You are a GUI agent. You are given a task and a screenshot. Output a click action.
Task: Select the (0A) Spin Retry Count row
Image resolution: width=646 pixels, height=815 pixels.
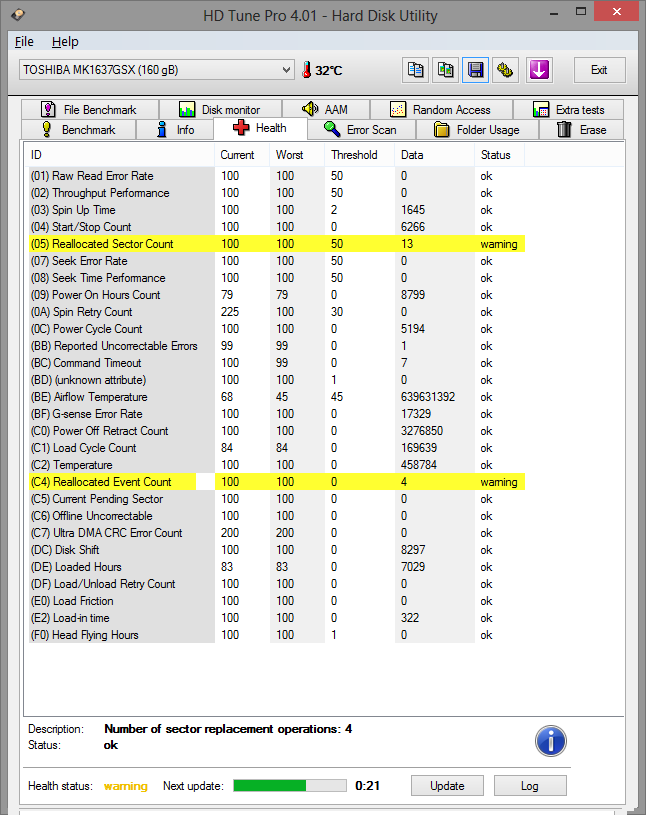tap(276, 312)
